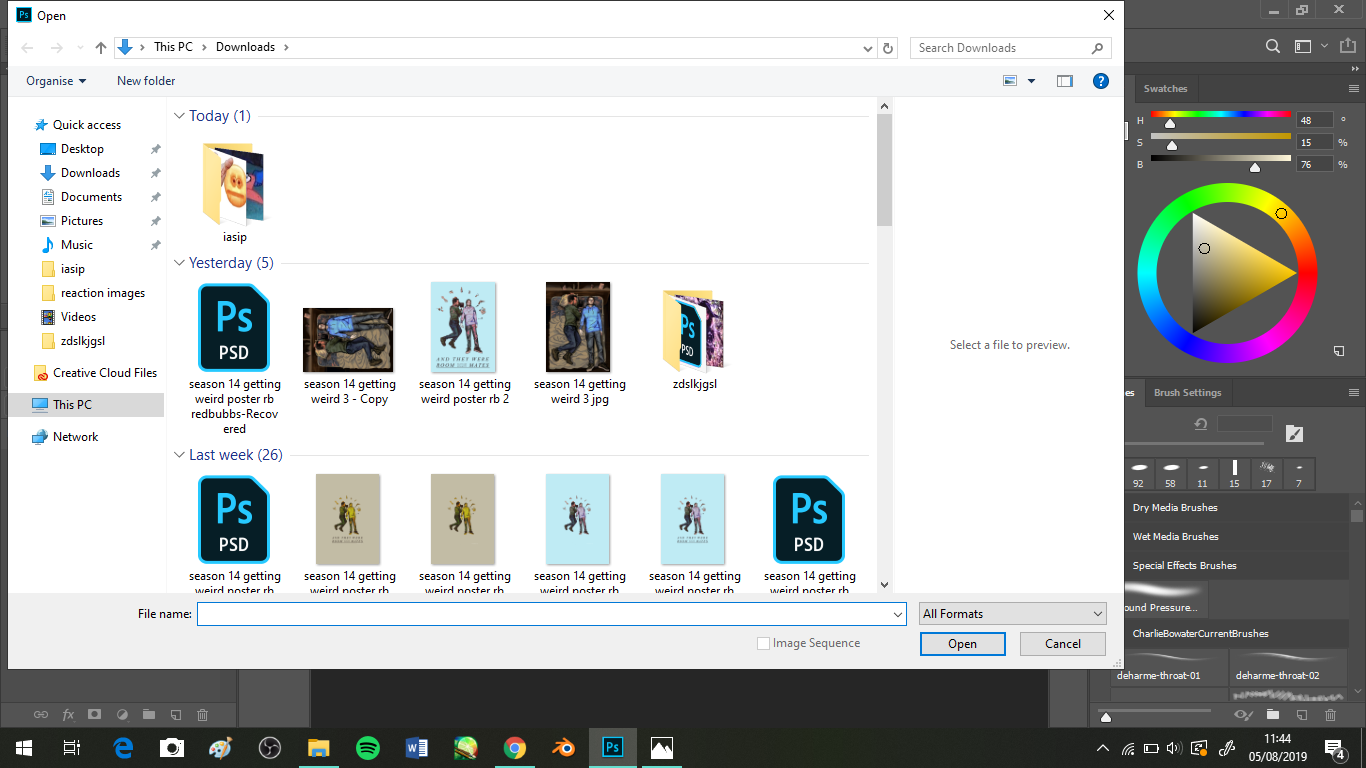Add a layer style with the fx icon
This screenshot has height=768, width=1366.
point(68,714)
